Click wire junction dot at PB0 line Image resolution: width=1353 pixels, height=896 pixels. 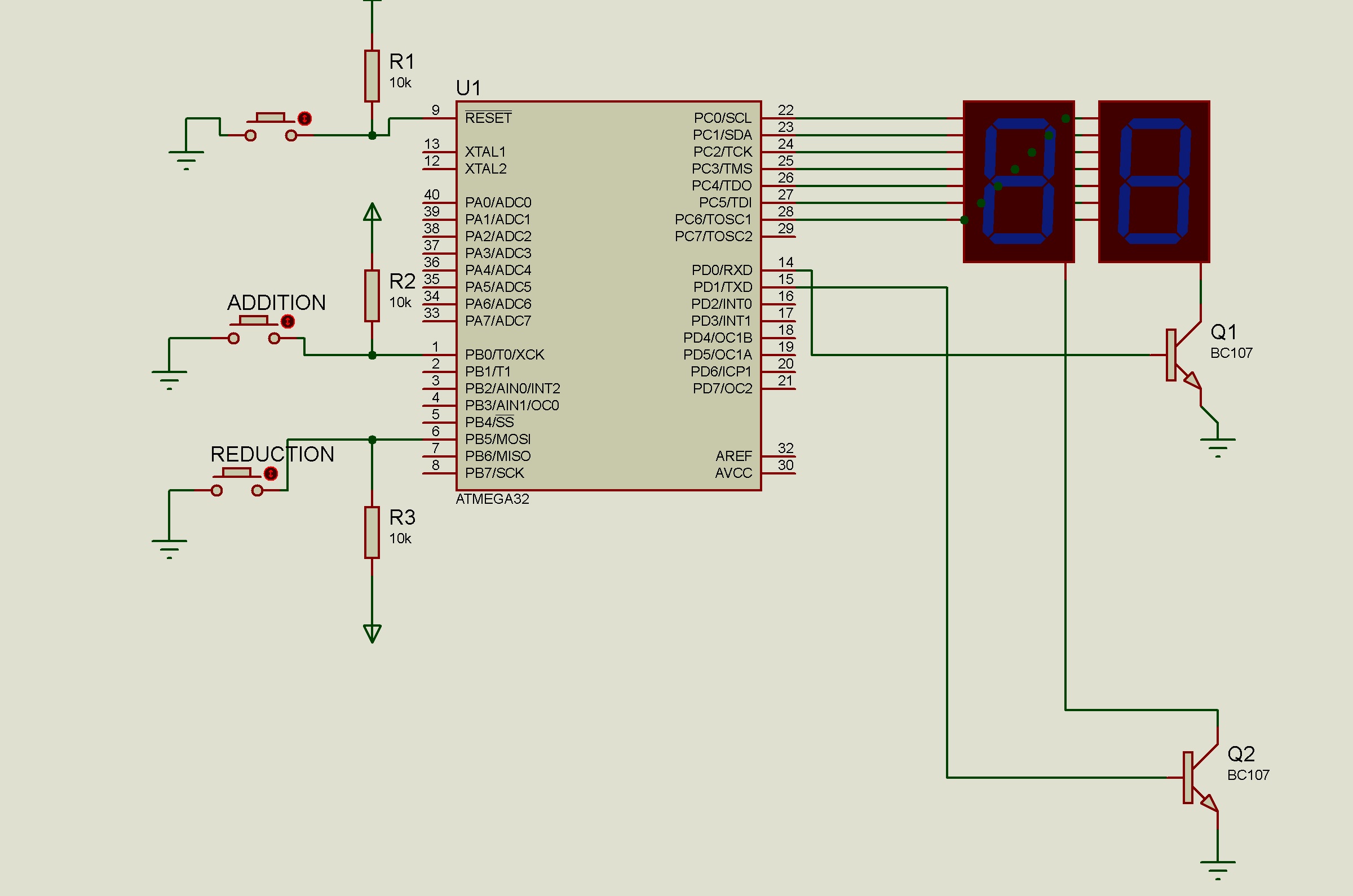(x=372, y=355)
